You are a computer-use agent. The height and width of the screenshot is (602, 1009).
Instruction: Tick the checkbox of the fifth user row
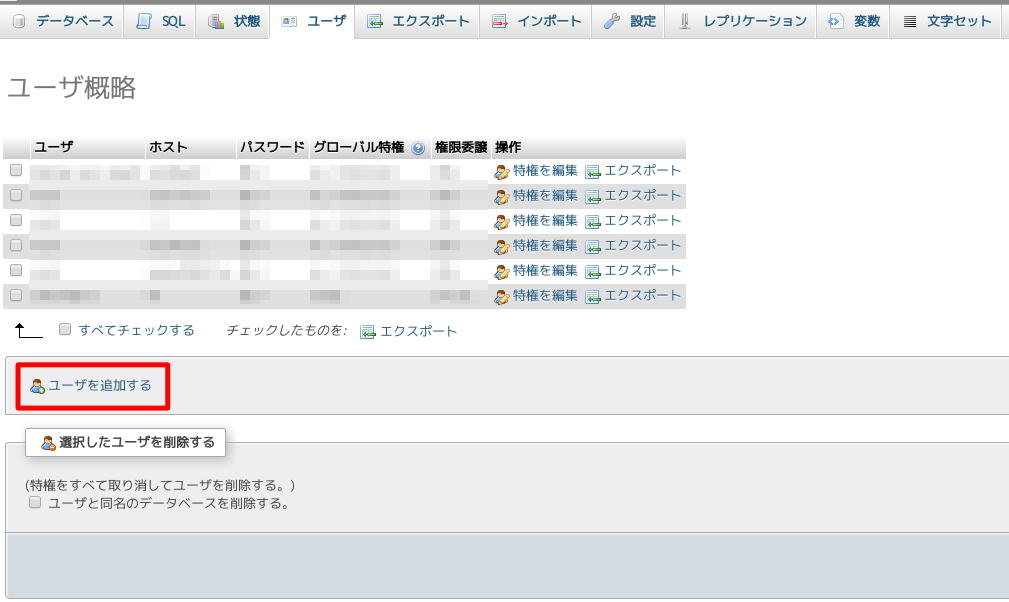pyautogui.click(x=16, y=270)
